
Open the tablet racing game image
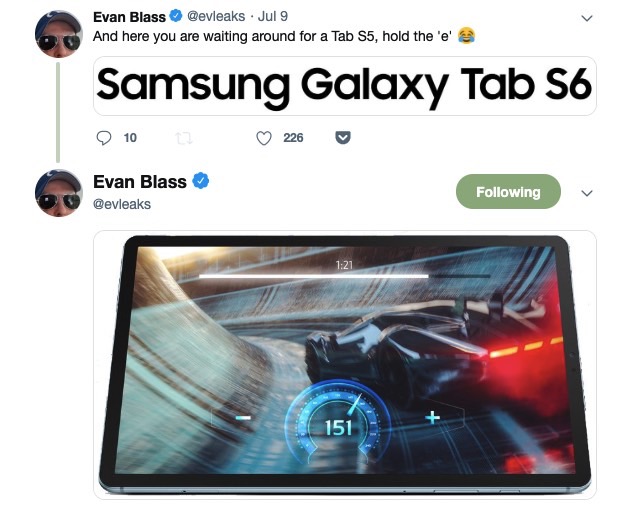click(x=345, y=365)
